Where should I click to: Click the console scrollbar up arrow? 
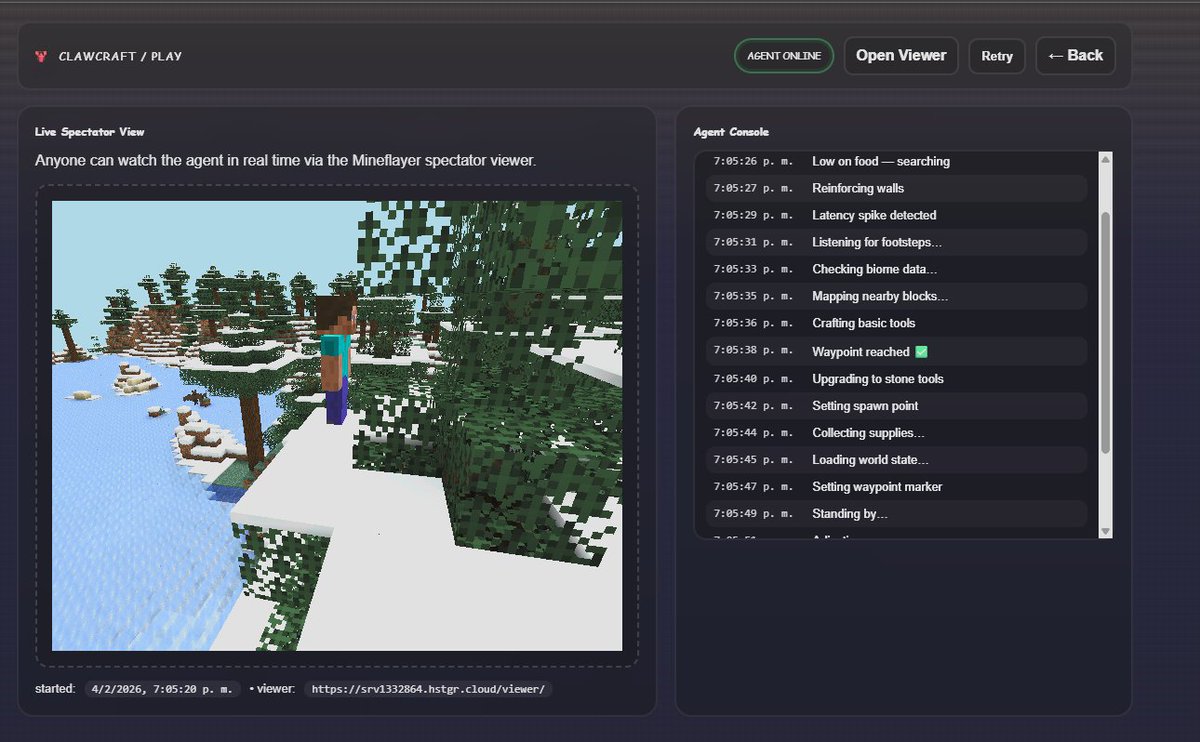click(x=1105, y=159)
